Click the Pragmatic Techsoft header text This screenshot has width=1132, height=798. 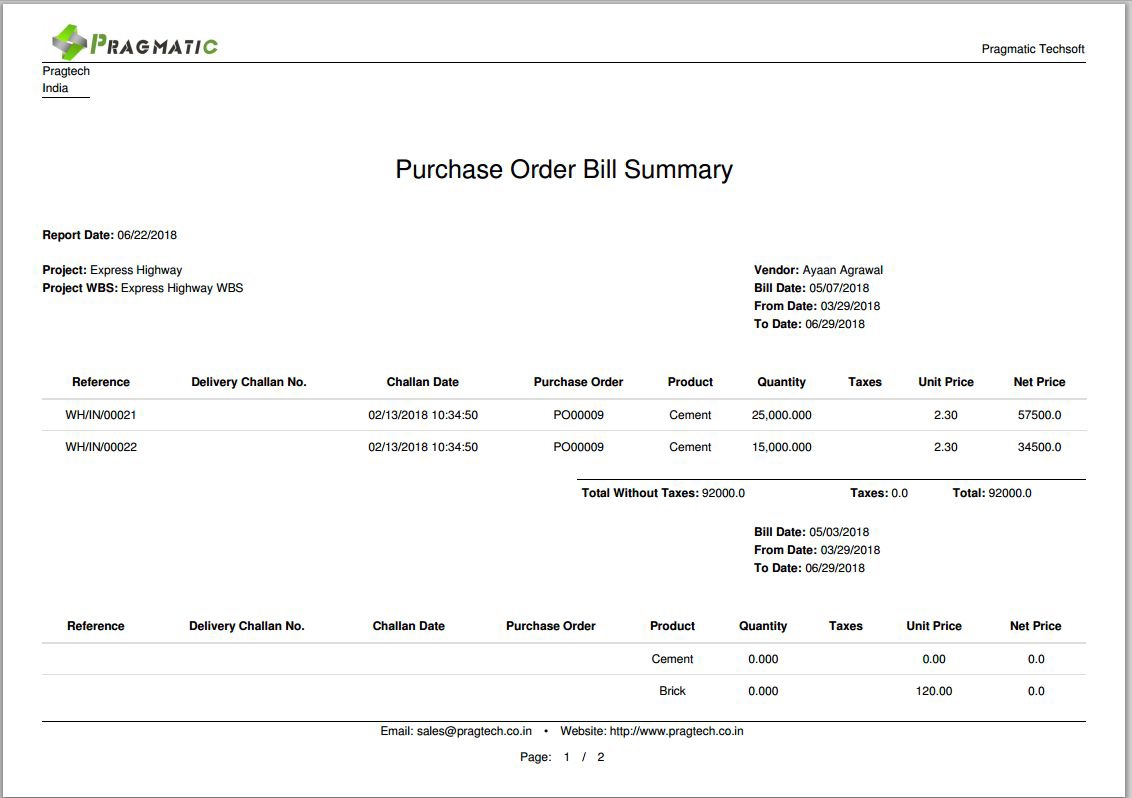pos(1032,49)
